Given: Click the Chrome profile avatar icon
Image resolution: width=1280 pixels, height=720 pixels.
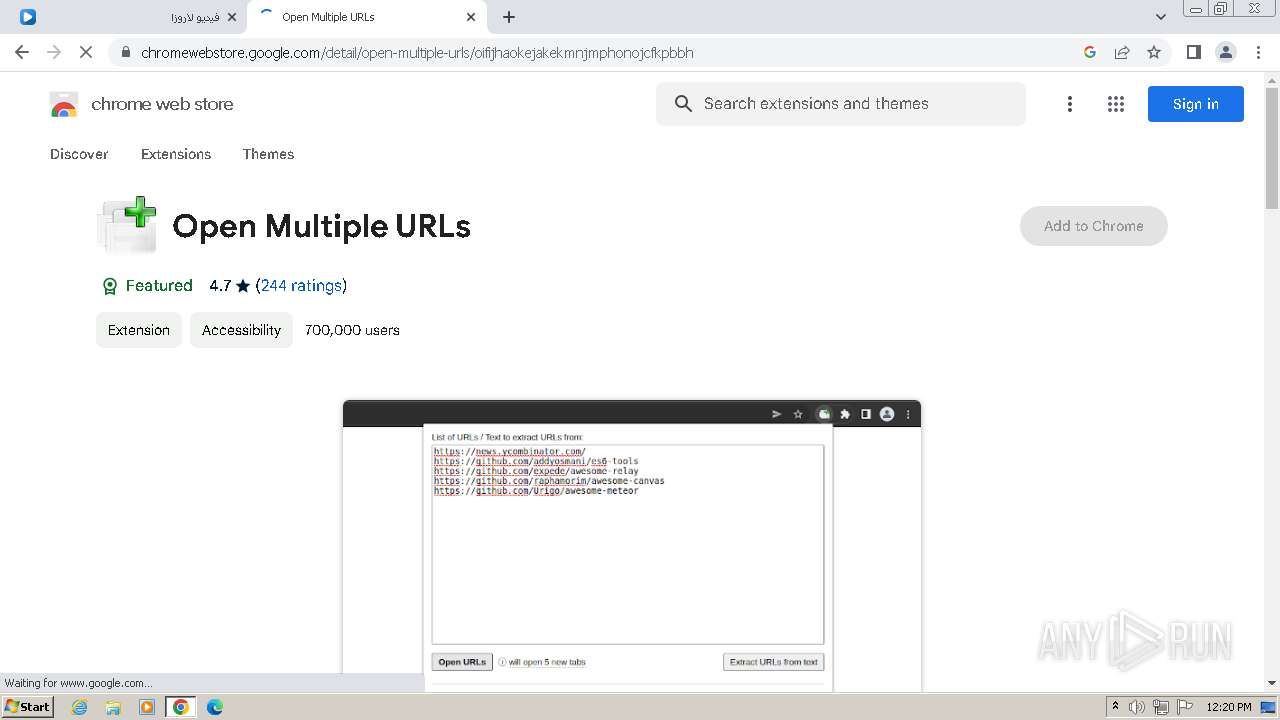Looking at the screenshot, I should (1226, 52).
